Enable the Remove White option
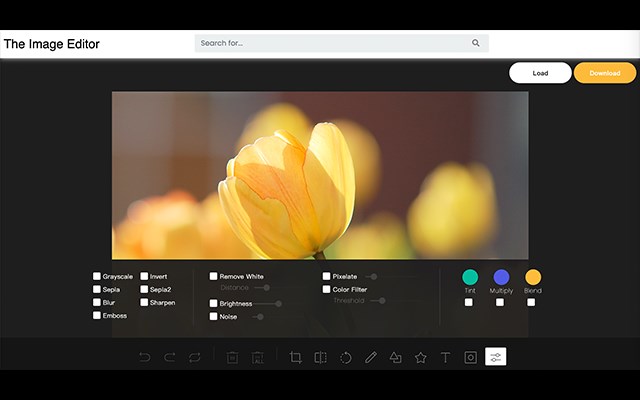640x400 pixels. point(213,276)
